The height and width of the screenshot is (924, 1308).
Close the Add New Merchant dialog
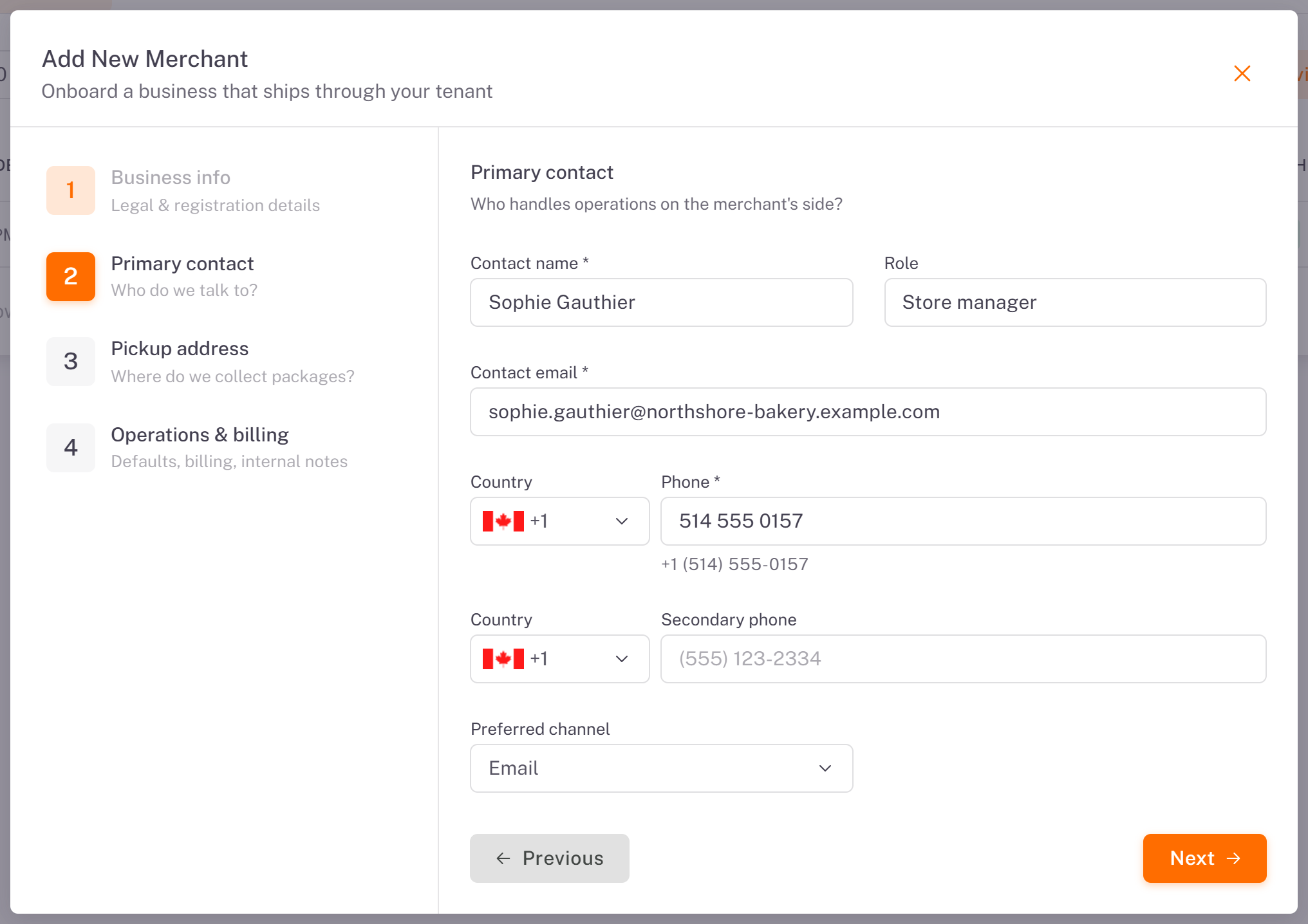click(1242, 73)
